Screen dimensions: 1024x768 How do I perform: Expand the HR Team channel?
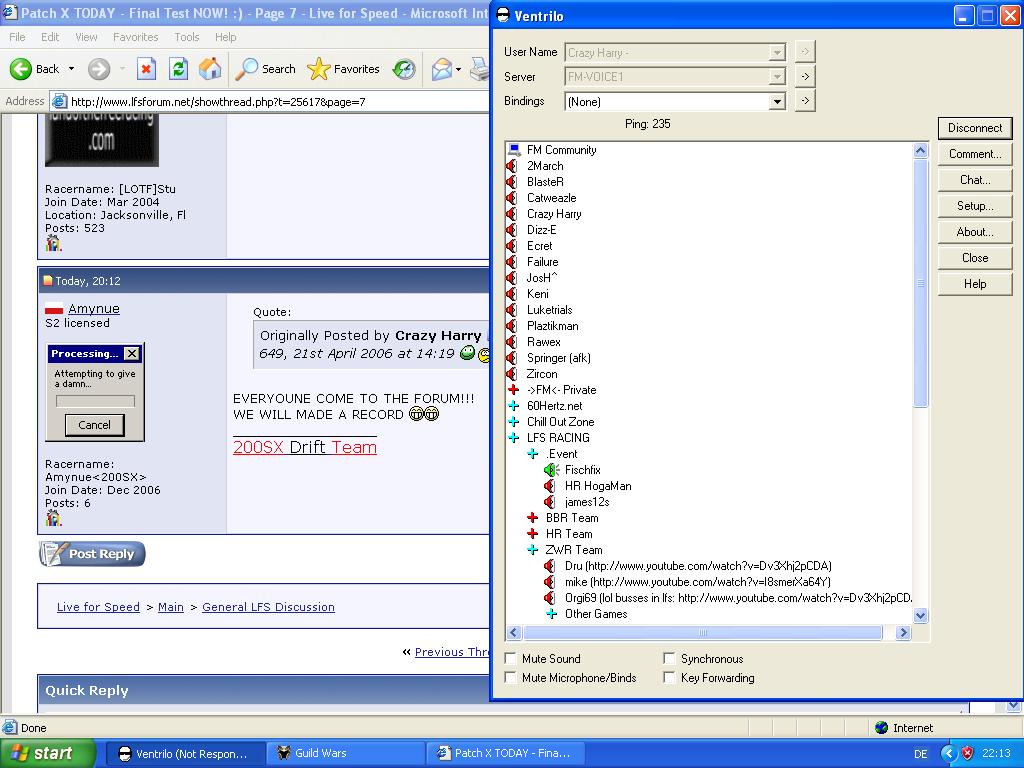click(x=533, y=534)
